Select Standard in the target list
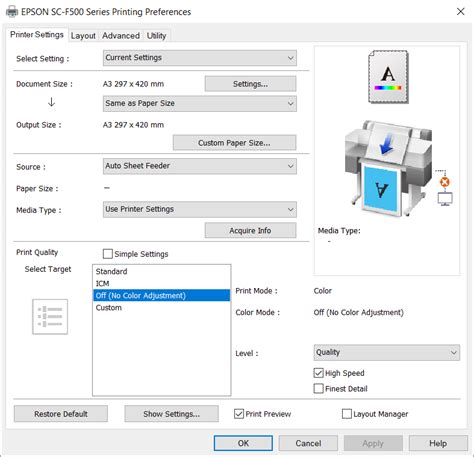This screenshot has width=474, height=457. click(162, 271)
